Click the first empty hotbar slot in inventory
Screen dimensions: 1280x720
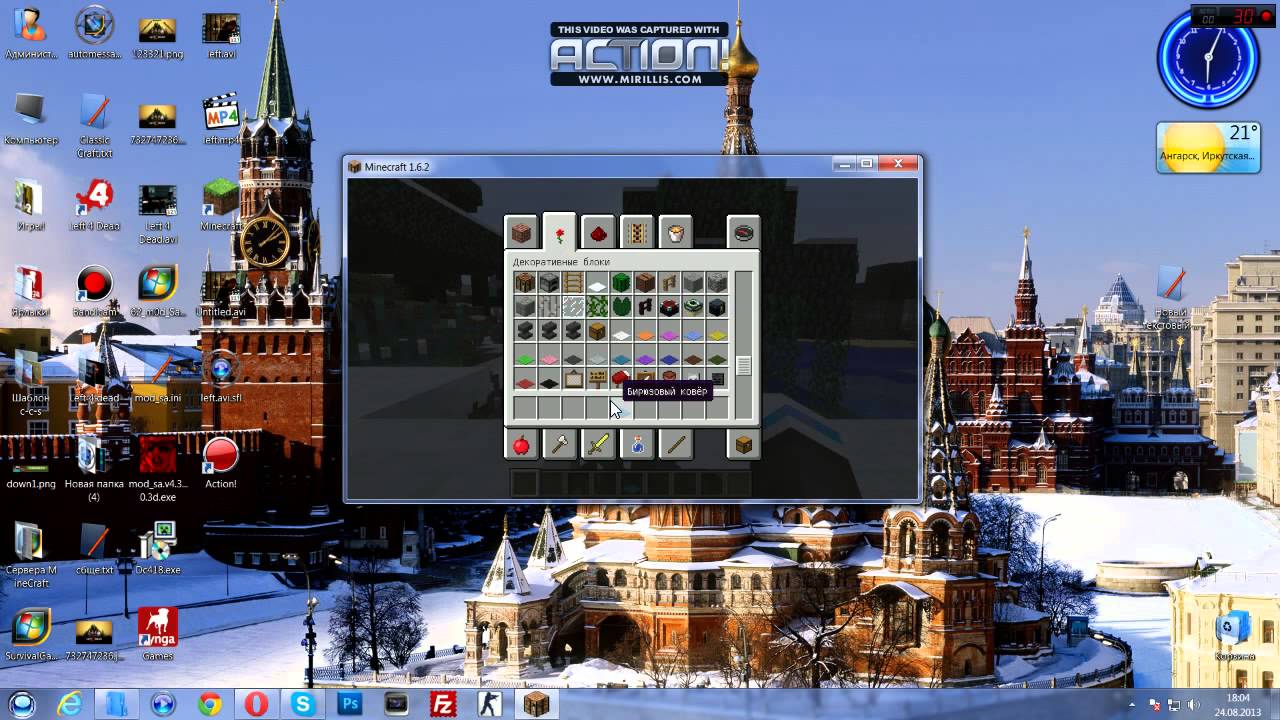point(525,408)
